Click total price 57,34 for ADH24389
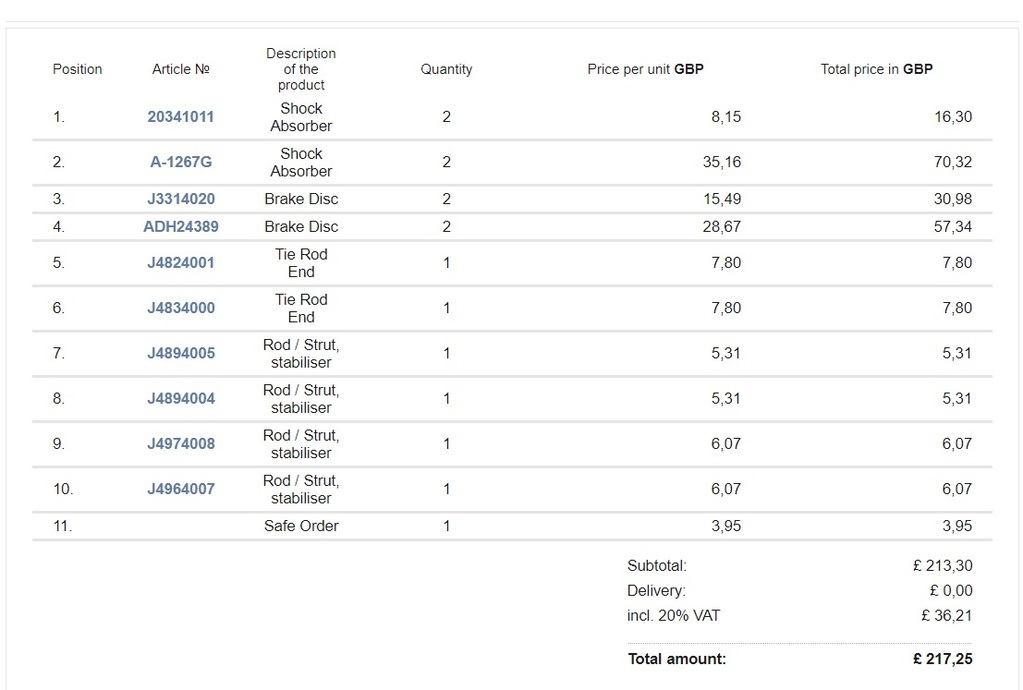This screenshot has width=1023, height=690. [953, 226]
